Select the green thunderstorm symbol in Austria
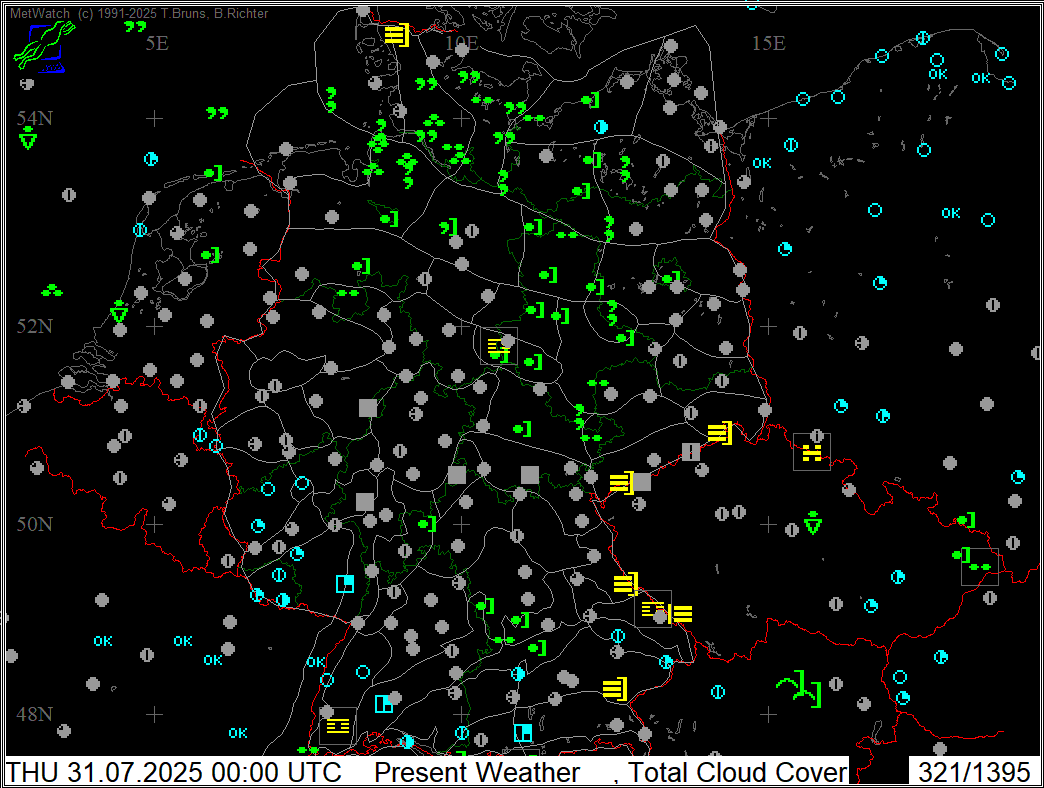 pos(798,688)
